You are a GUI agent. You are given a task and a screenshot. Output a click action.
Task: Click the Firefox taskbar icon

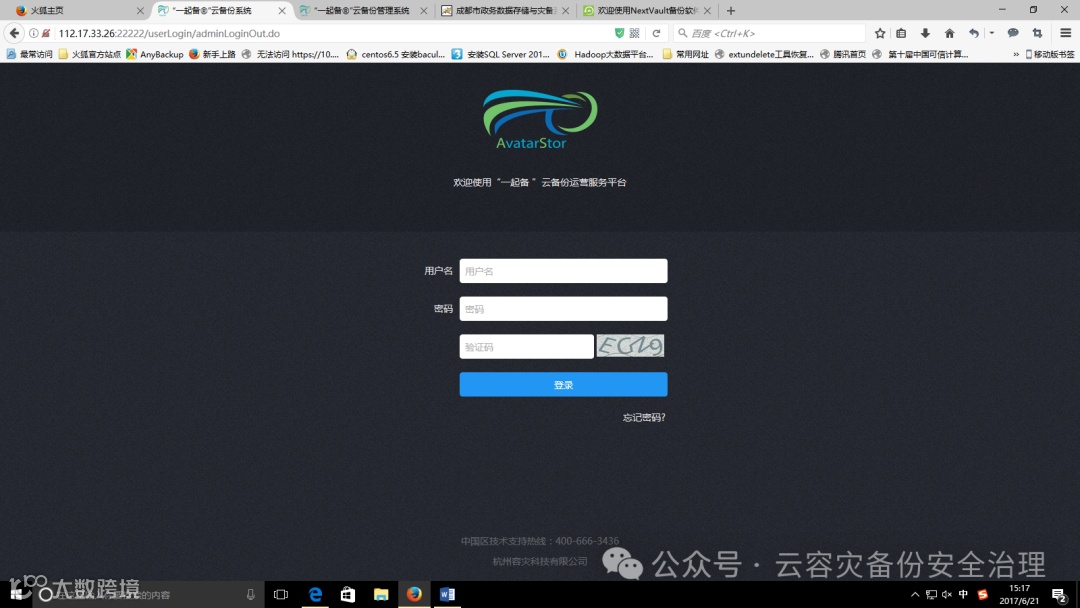pyautogui.click(x=414, y=594)
